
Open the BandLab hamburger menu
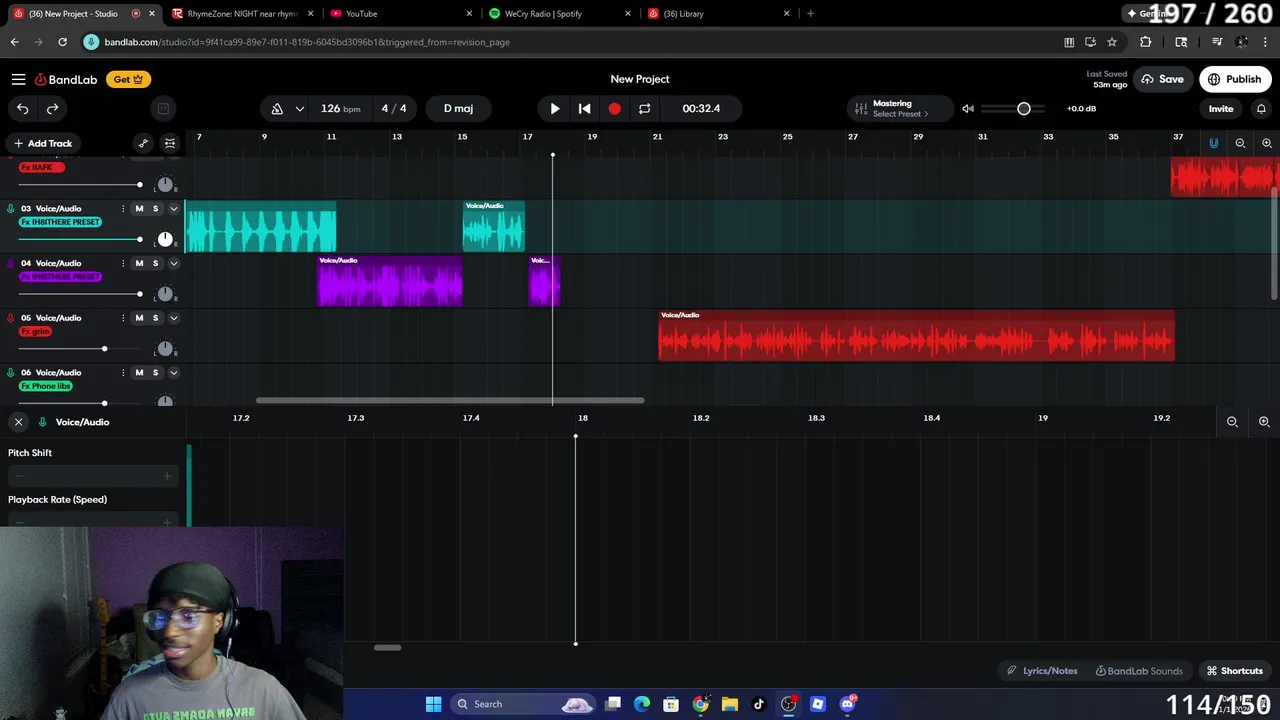point(18,79)
